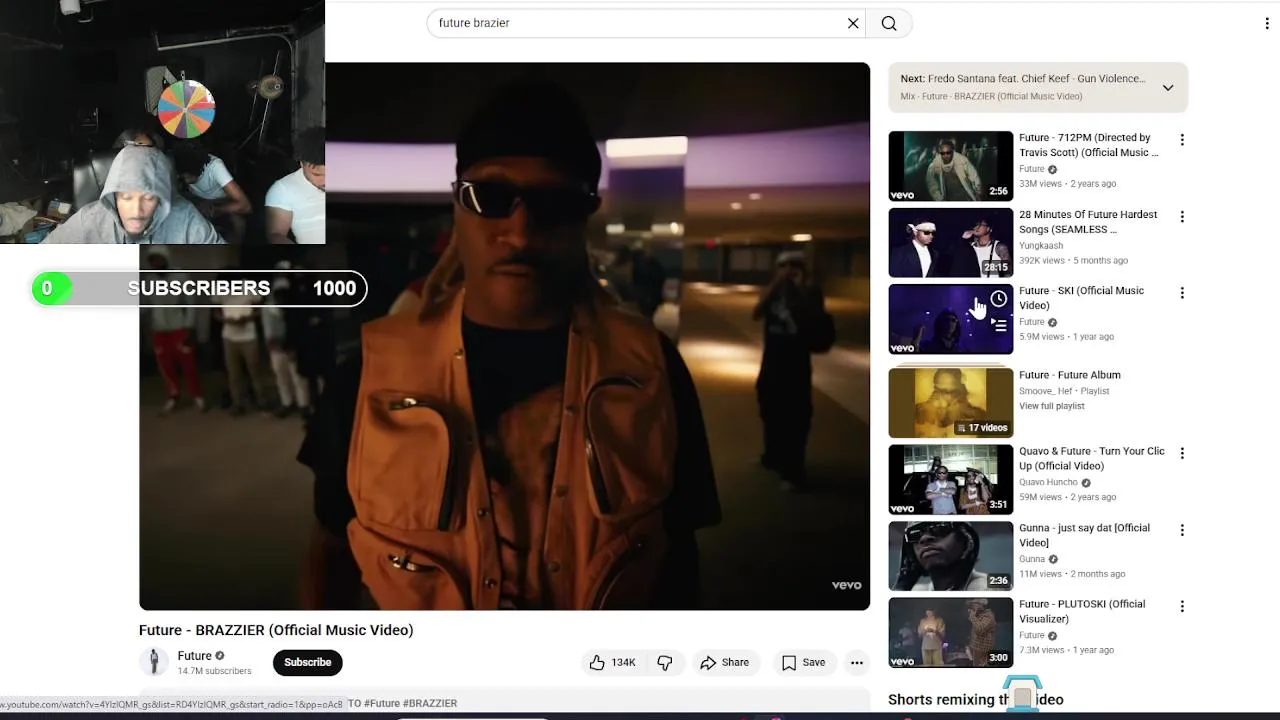Click the #Future hashtag in description
1280x720 pixels.
pos(382,703)
